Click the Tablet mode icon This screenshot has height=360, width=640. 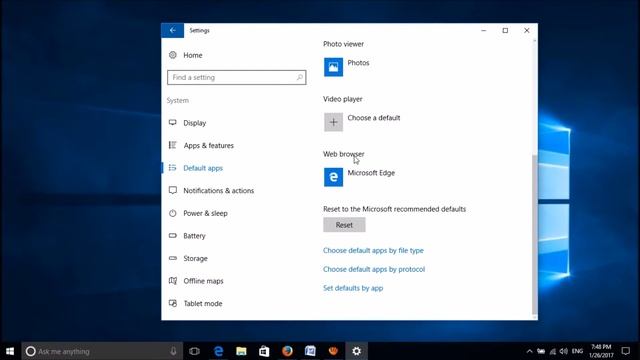tap(173, 303)
